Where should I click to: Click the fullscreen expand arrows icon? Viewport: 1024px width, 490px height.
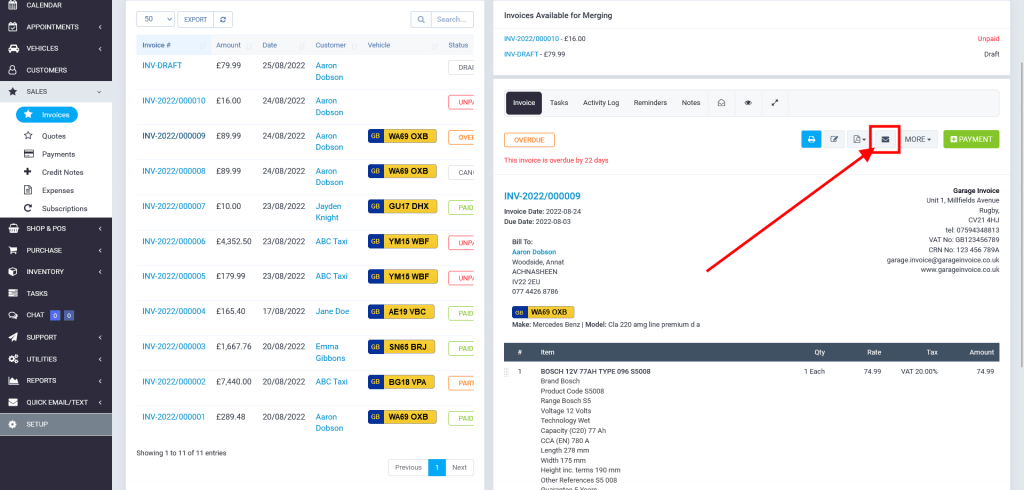click(775, 103)
